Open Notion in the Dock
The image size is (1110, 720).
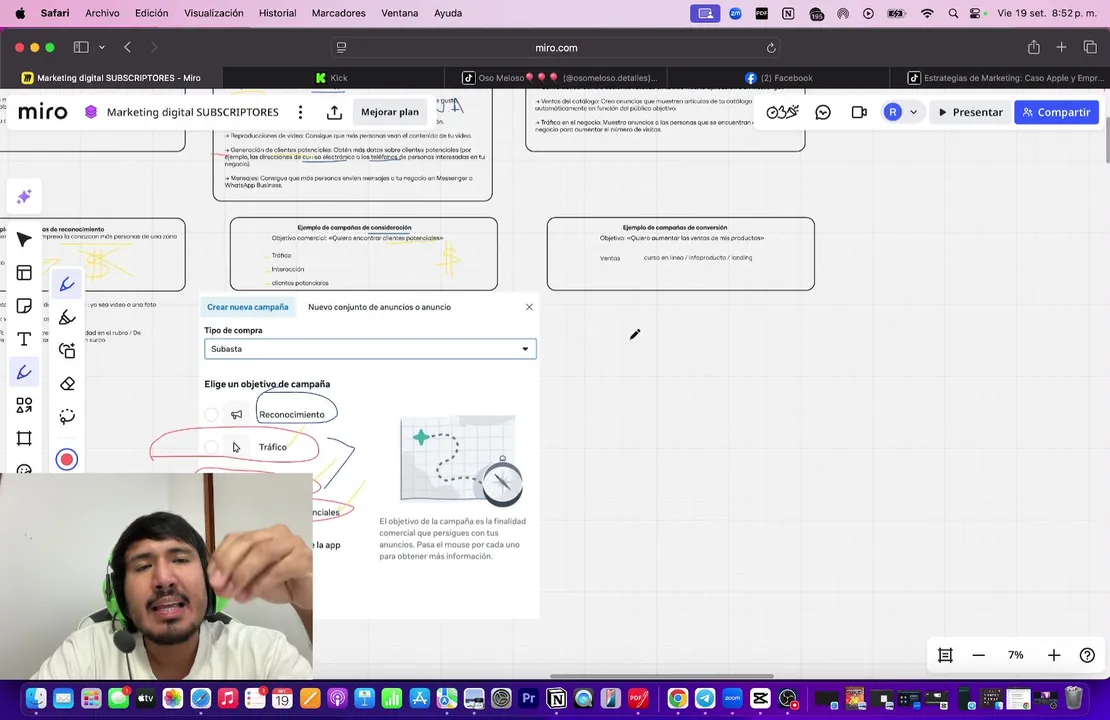[x=556, y=699]
